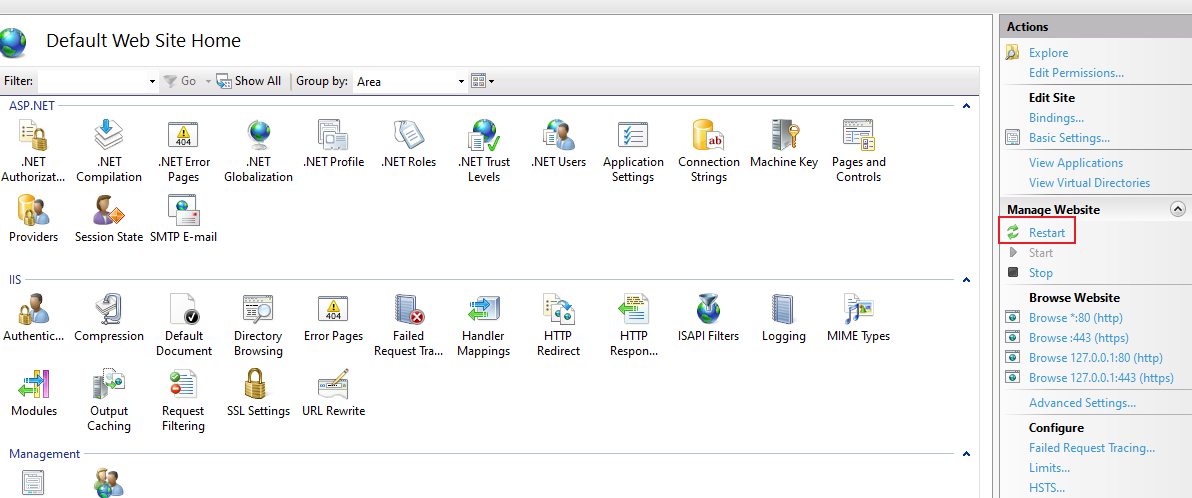Browse :443 (https) link

(1078, 338)
